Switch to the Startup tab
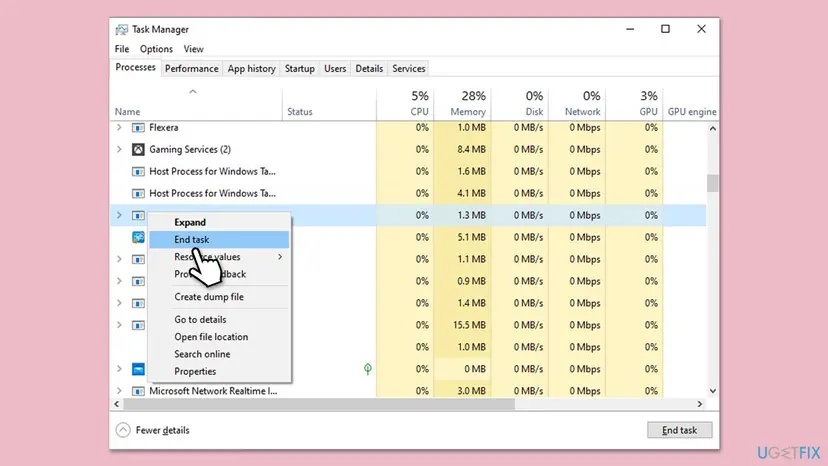The height and width of the screenshot is (466, 828). coord(299,69)
